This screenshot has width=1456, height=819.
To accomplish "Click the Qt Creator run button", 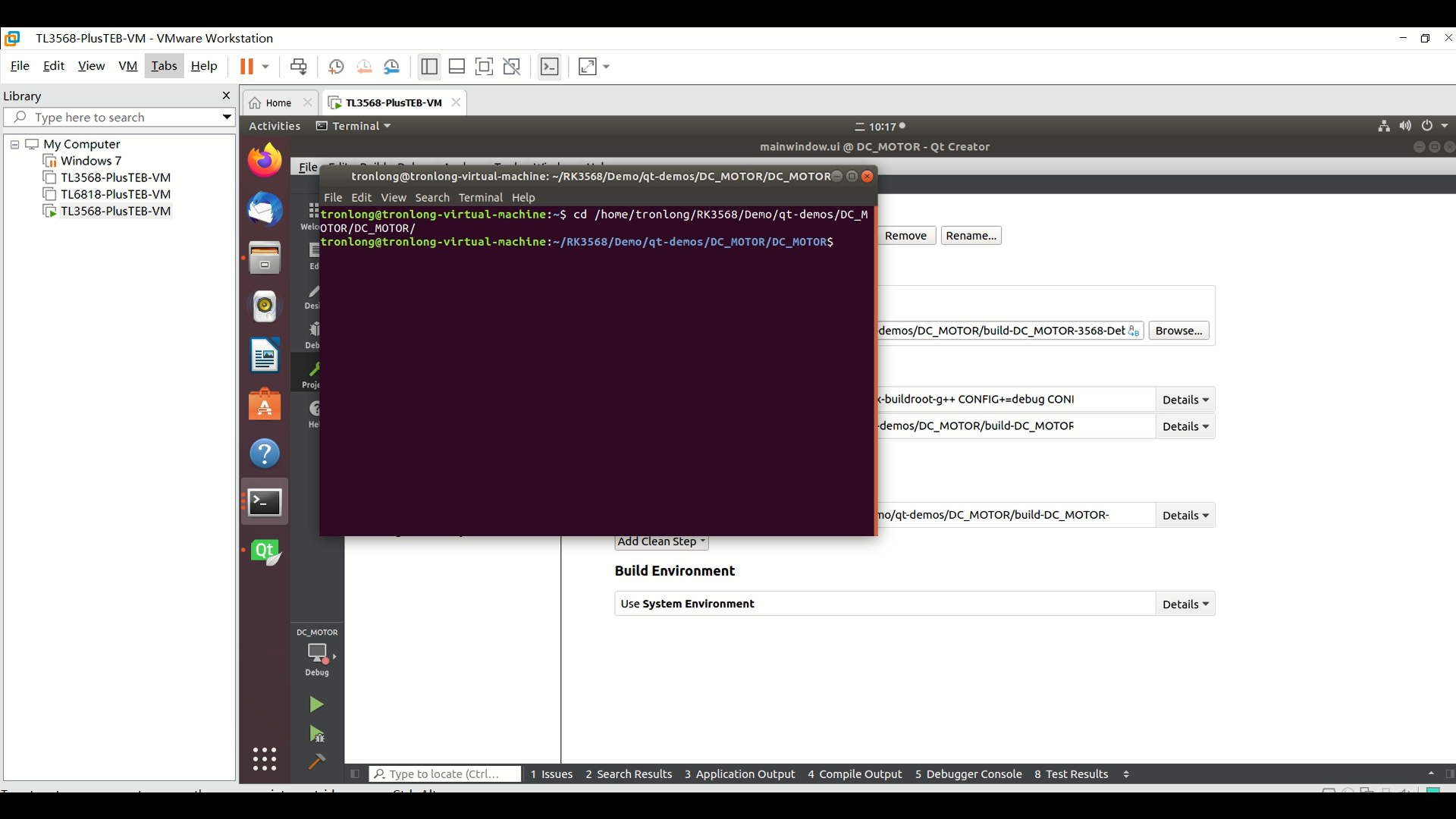I will 317,705.
